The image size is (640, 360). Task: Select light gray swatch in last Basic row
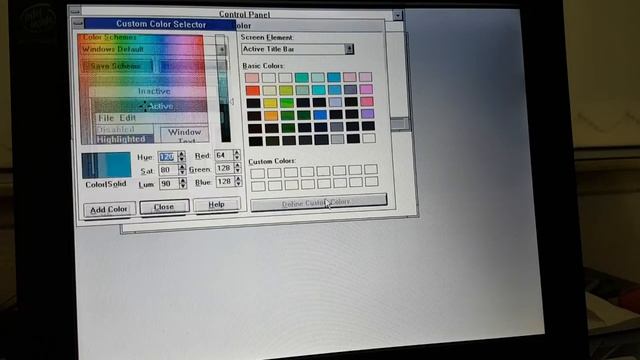point(337,139)
